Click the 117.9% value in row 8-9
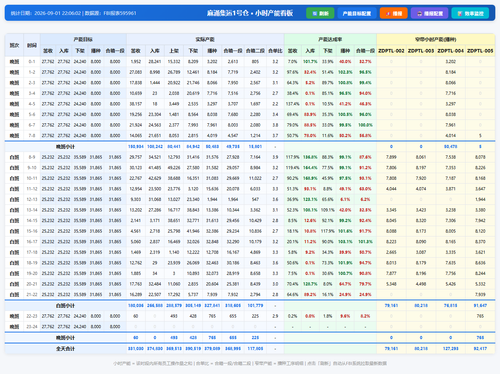The height and width of the screenshot is (374, 500). pos(292,157)
